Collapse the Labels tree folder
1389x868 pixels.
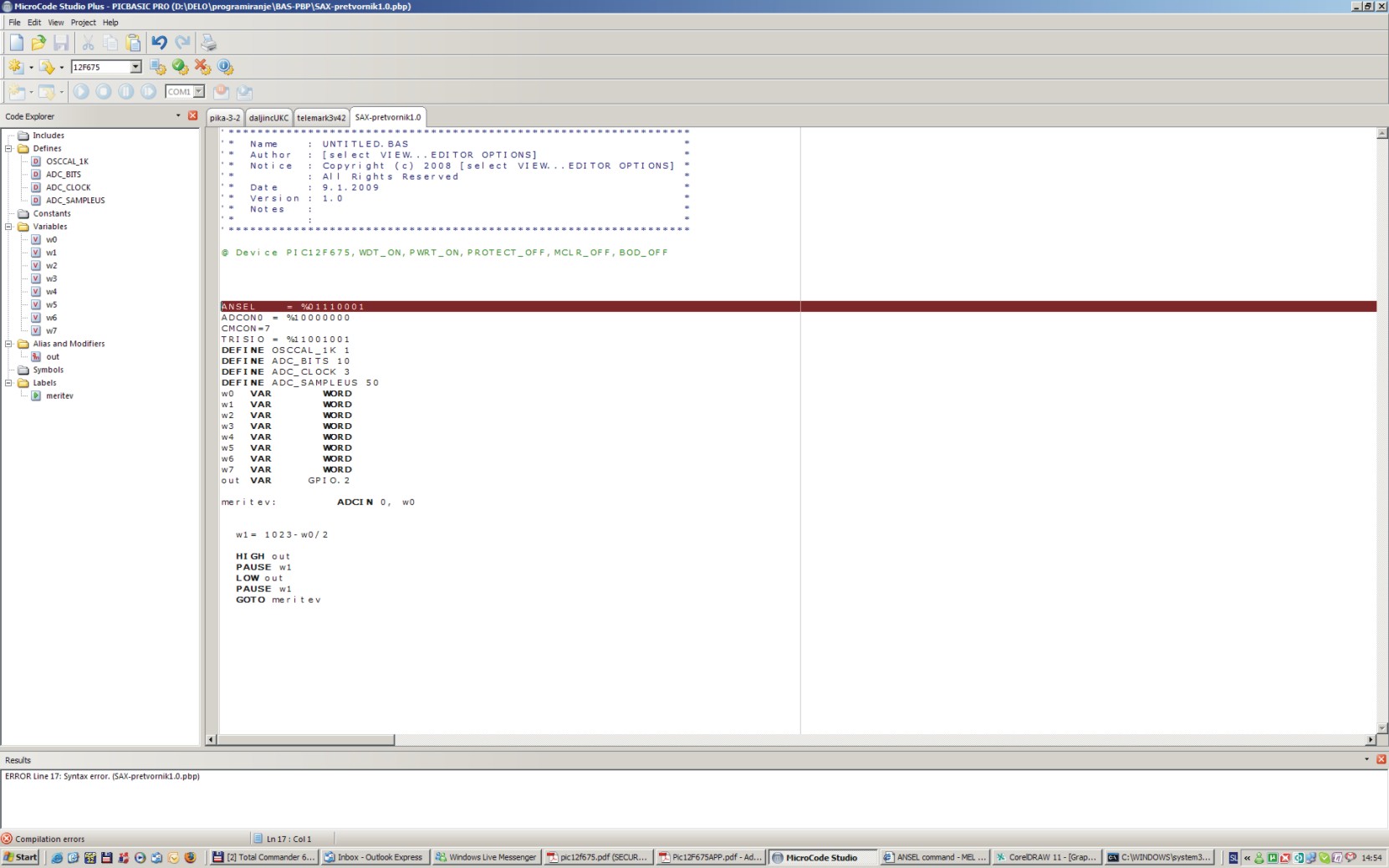pos(9,383)
